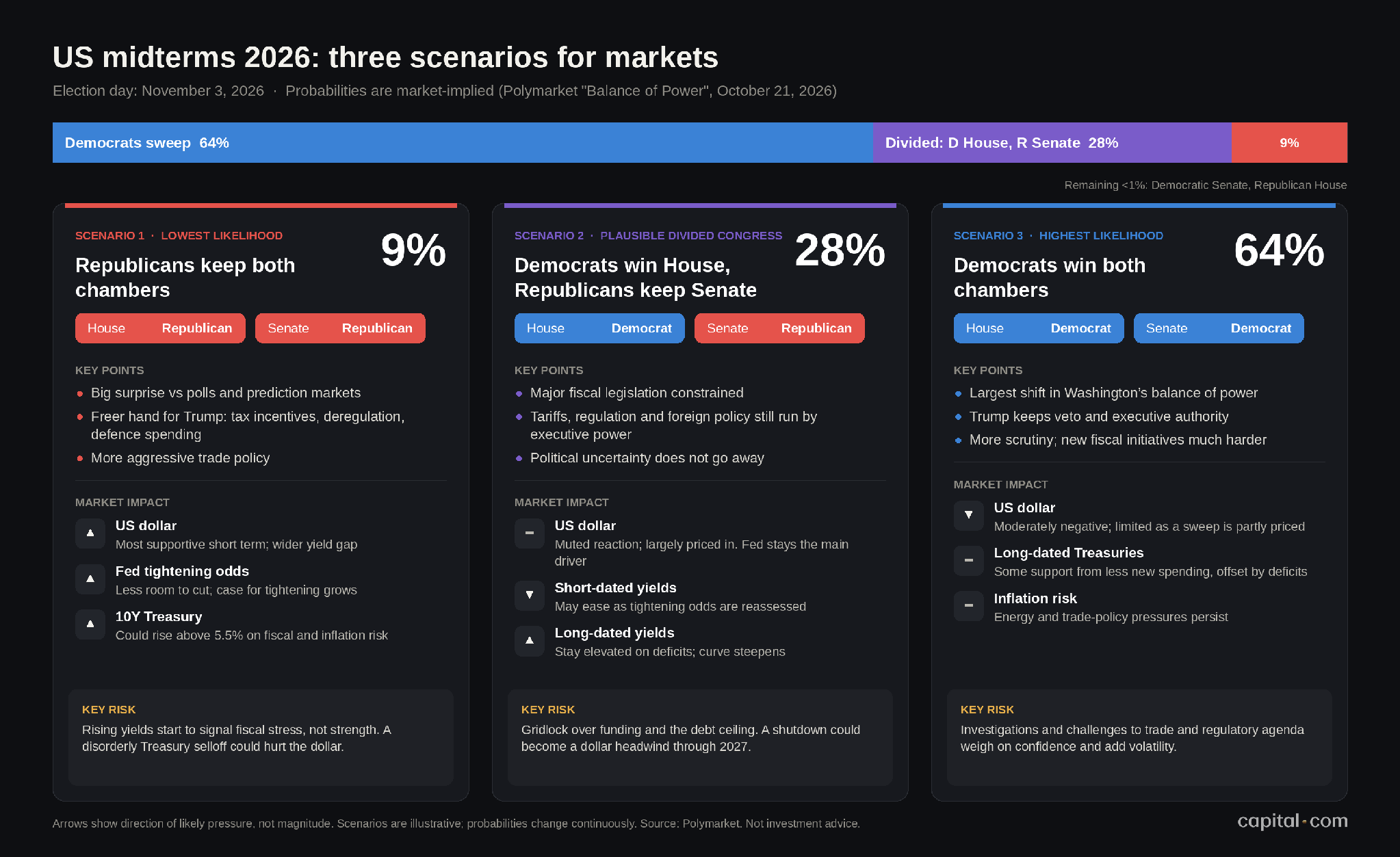Click the title 'Republicans keep both chambers'

point(185,278)
